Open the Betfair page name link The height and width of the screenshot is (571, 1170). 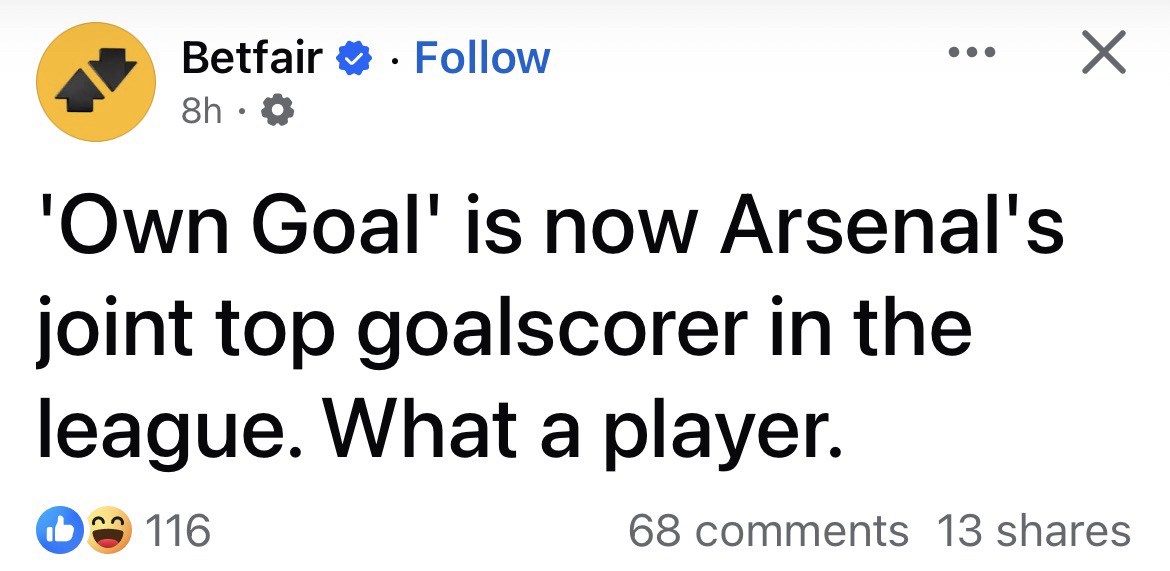click(252, 59)
